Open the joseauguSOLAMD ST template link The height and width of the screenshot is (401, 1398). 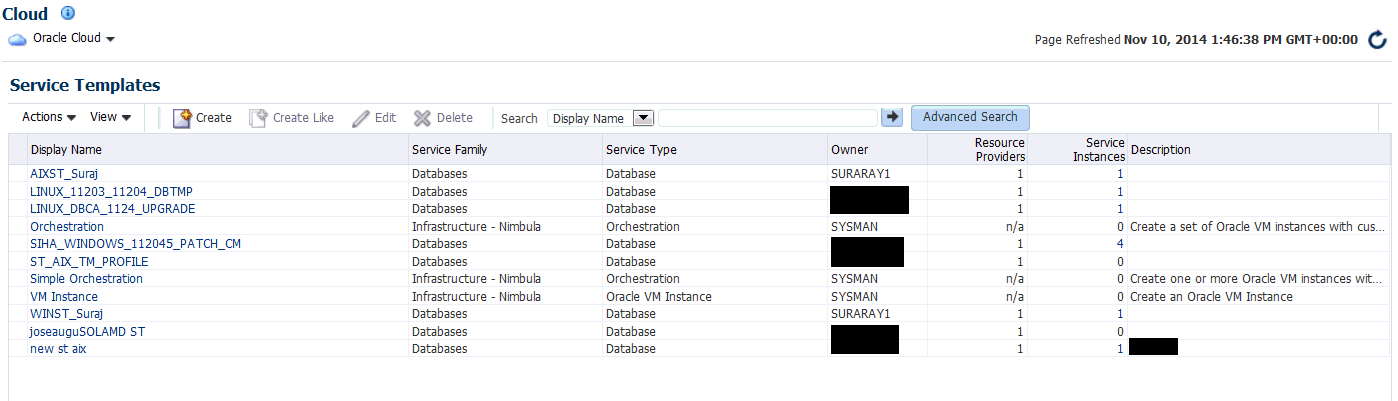pyautogui.click(x=88, y=331)
